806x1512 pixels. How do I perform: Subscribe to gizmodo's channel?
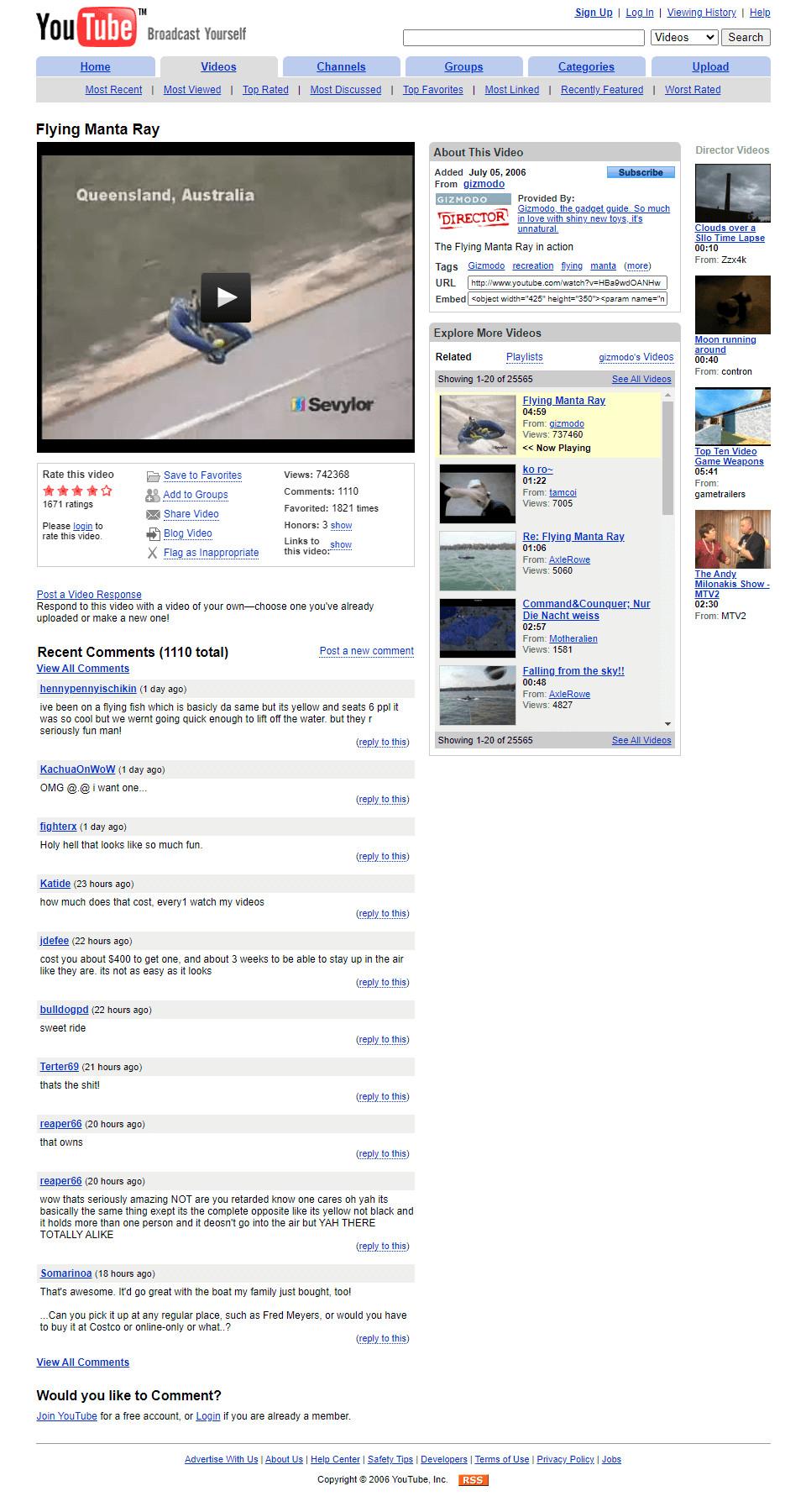point(641,172)
